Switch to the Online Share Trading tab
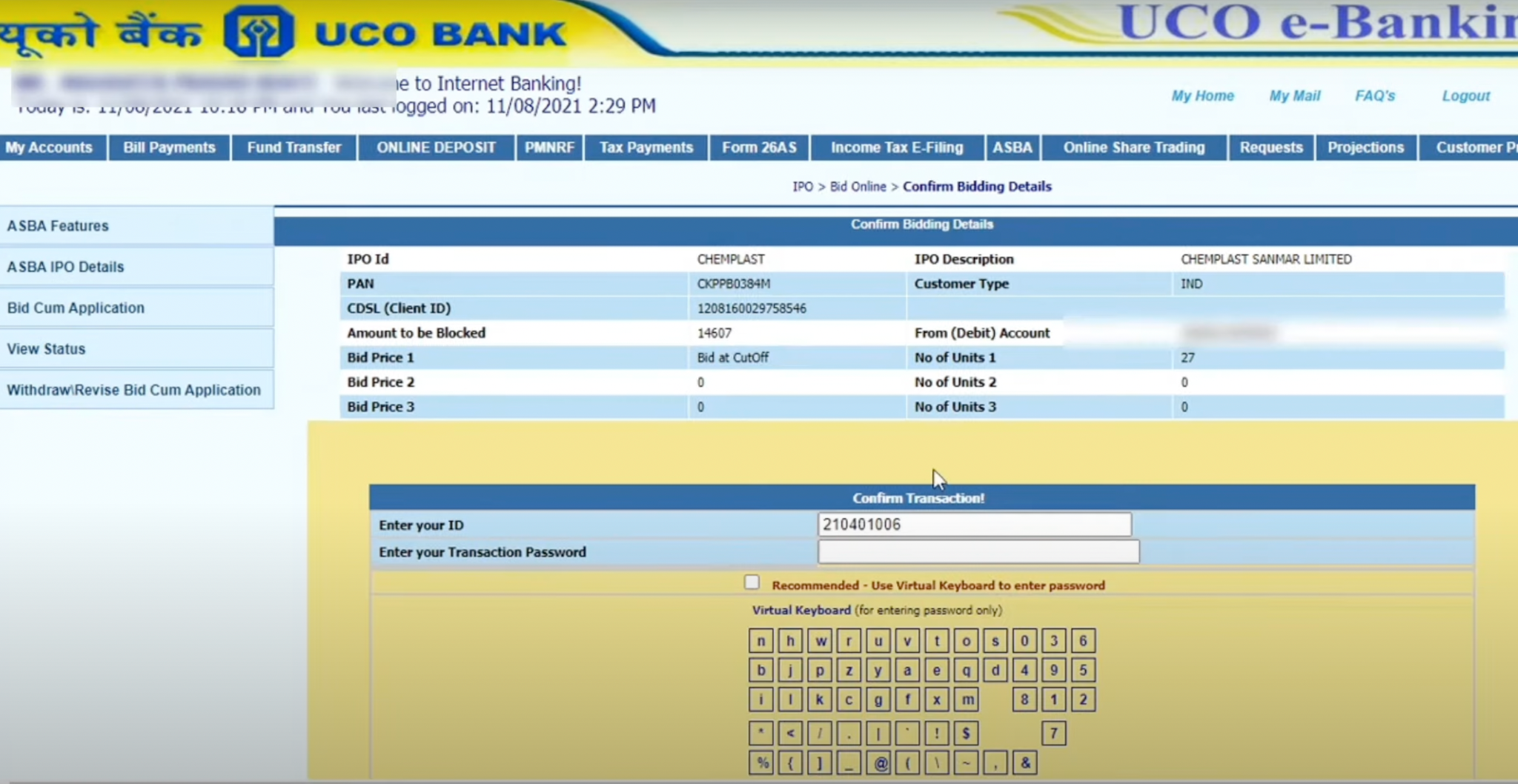 (1133, 147)
